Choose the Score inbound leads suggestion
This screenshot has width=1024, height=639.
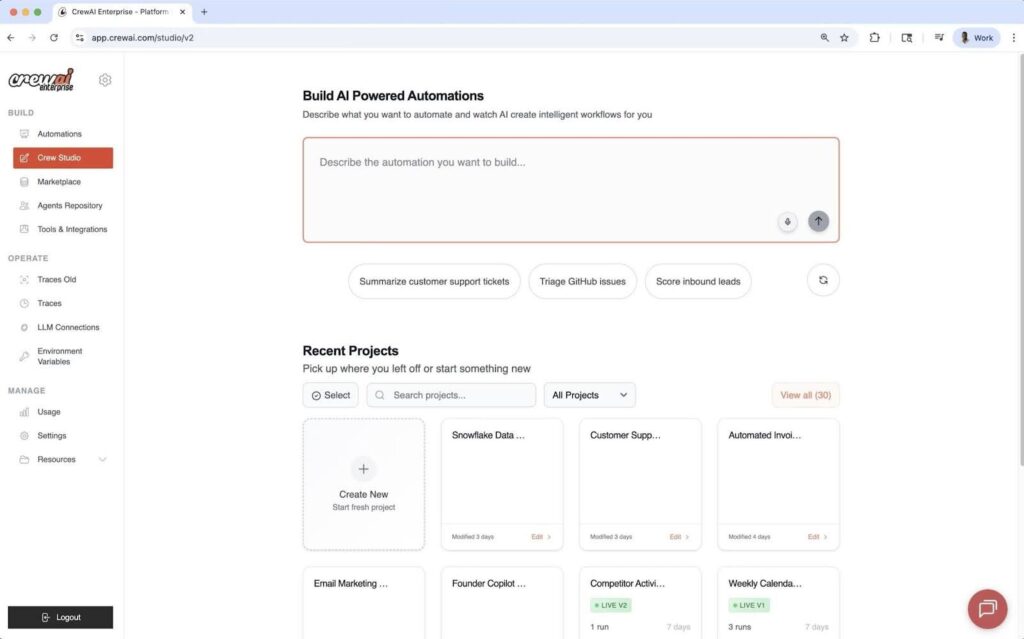point(698,282)
